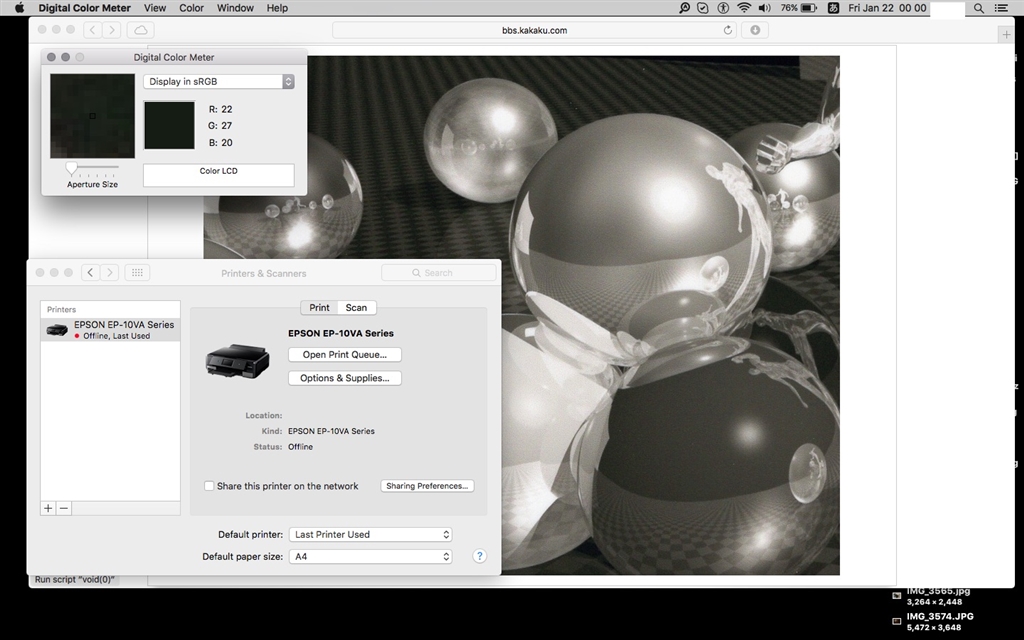Viewport: 1024px width, 640px height.
Task: Click the Open Print Queue button
Action: click(345, 355)
